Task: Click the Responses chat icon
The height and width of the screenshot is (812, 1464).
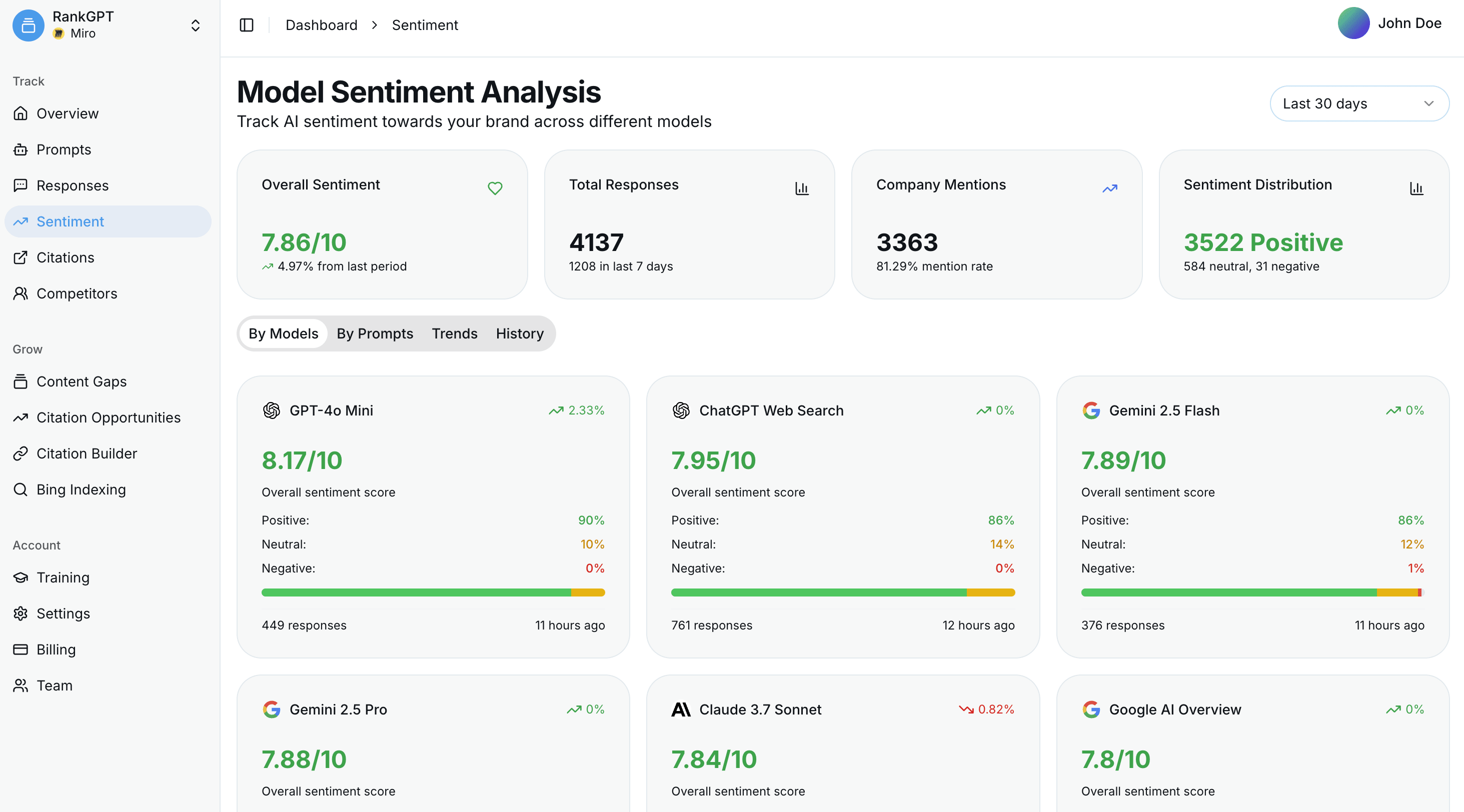Action: pyautogui.click(x=21, y=185)
